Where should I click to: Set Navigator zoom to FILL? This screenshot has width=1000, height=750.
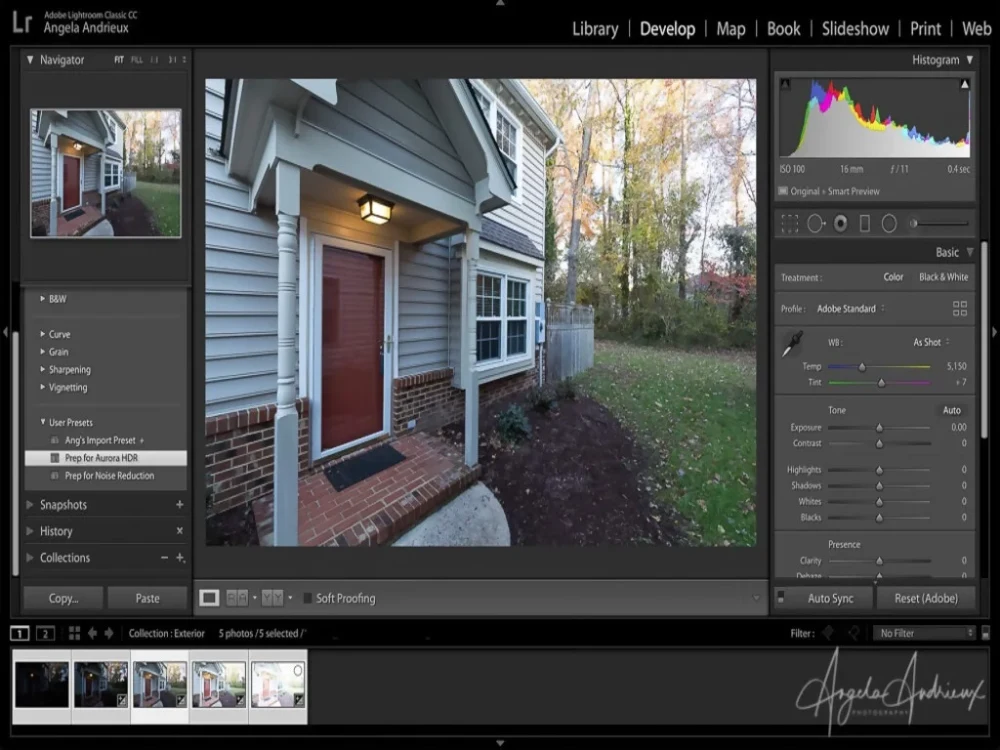click(x=136, y=60)
